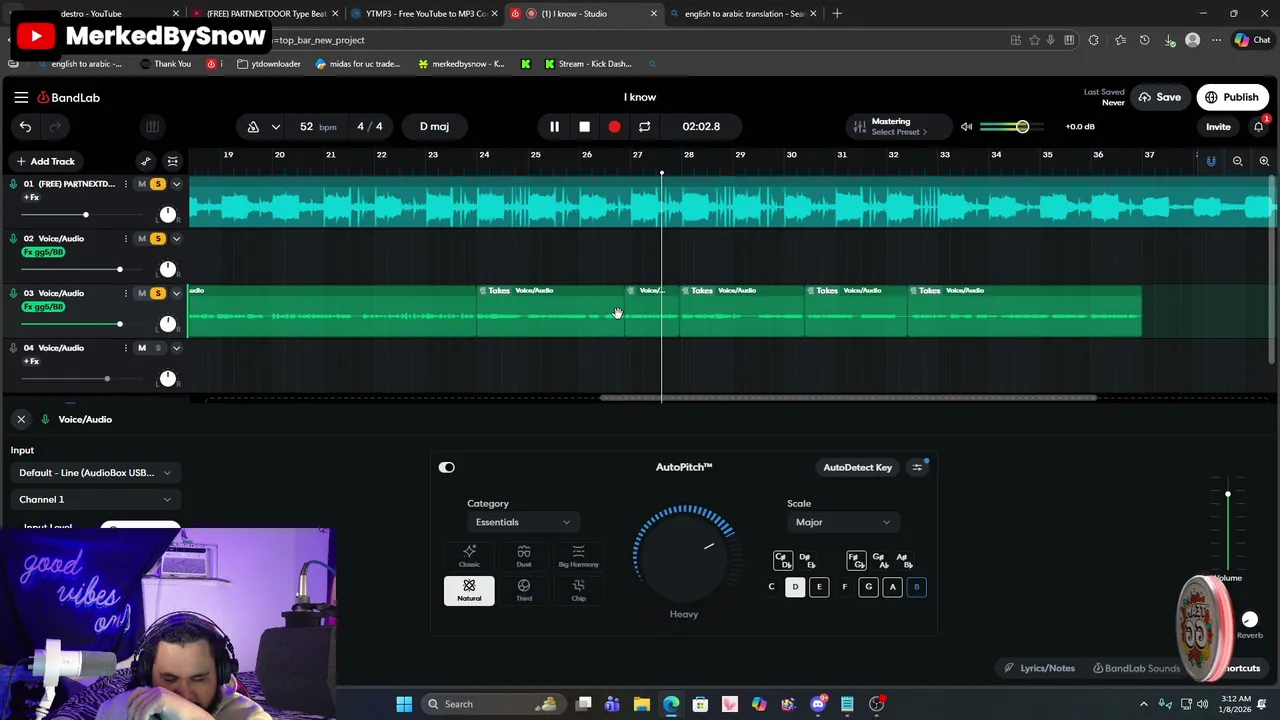Image resolution: width=1280 pixels, height=720 pixels.
Task: Open Lyrics/Notes panel
Action: (1040, 668)
